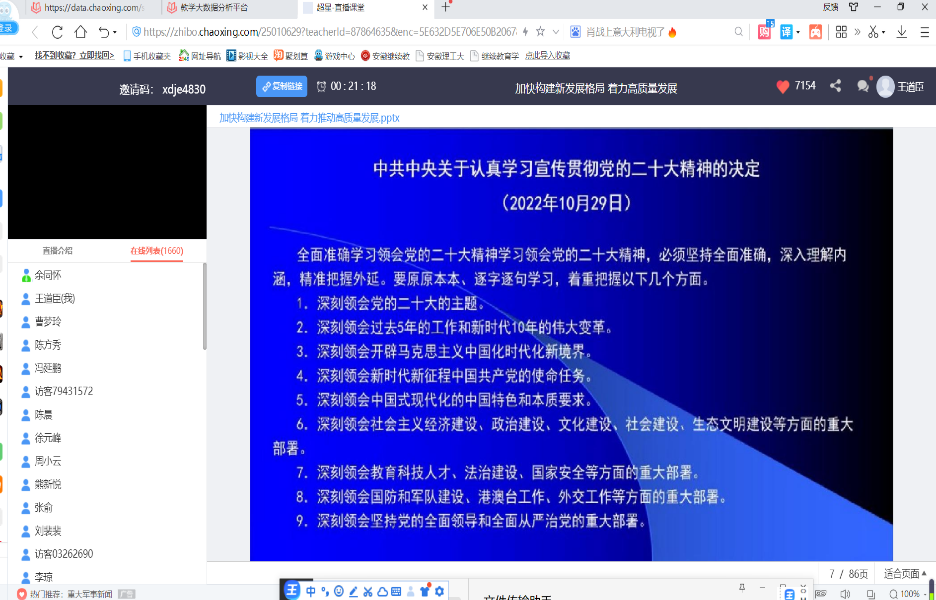Click the blue 复制链接 button

point(281,87)
